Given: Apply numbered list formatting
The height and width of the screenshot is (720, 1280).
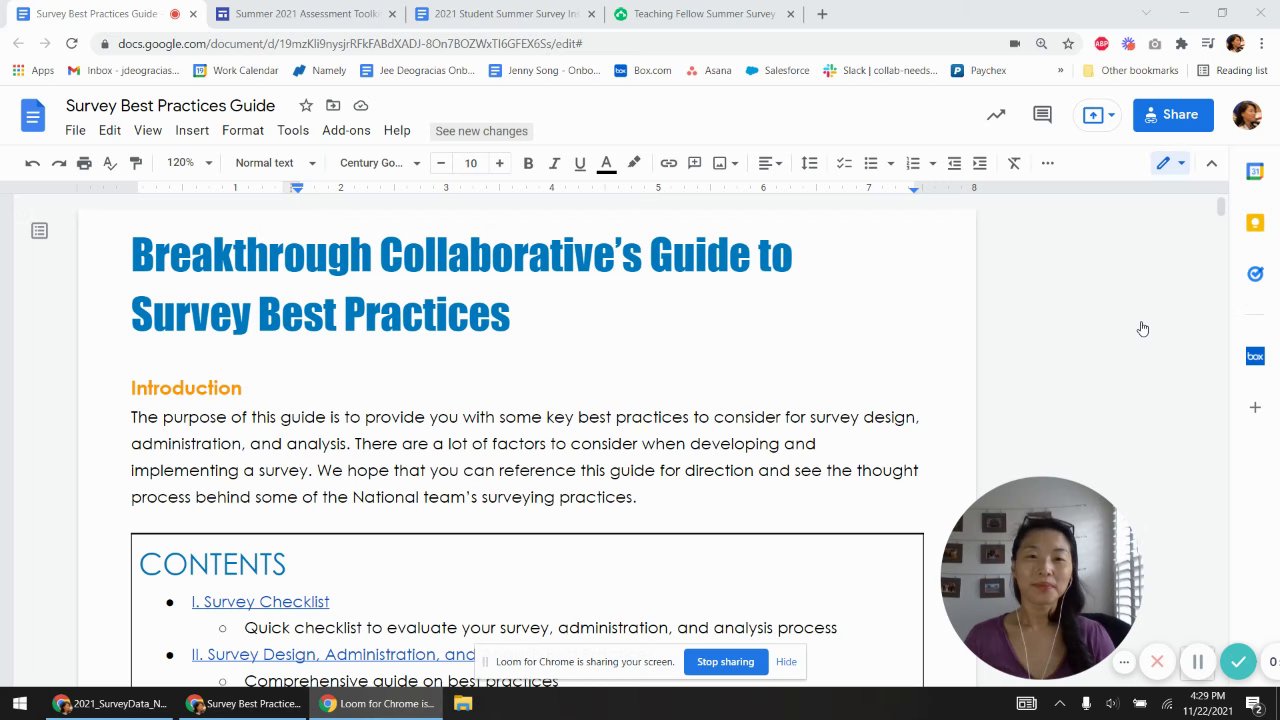Looking at the screenshot, I should tap(912, 163).
